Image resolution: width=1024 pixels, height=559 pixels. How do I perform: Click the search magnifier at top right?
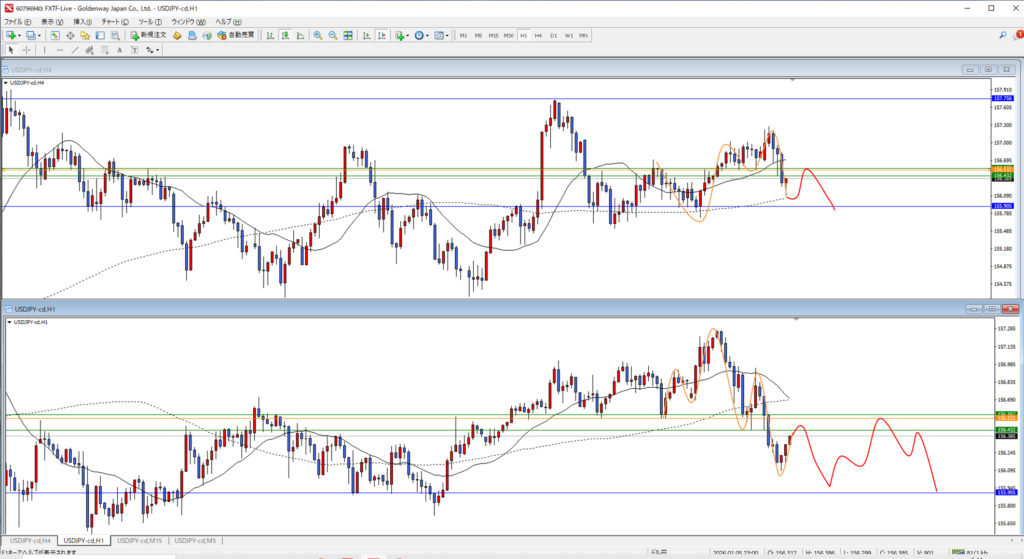coord(1002,35)
